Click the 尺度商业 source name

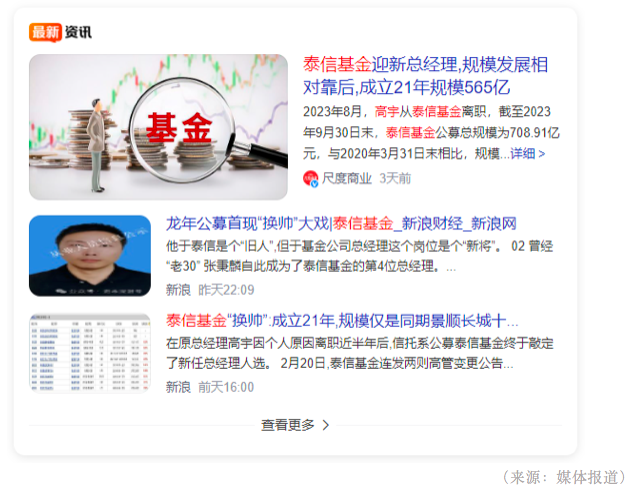pyautogui.click(x=347, y=178)
